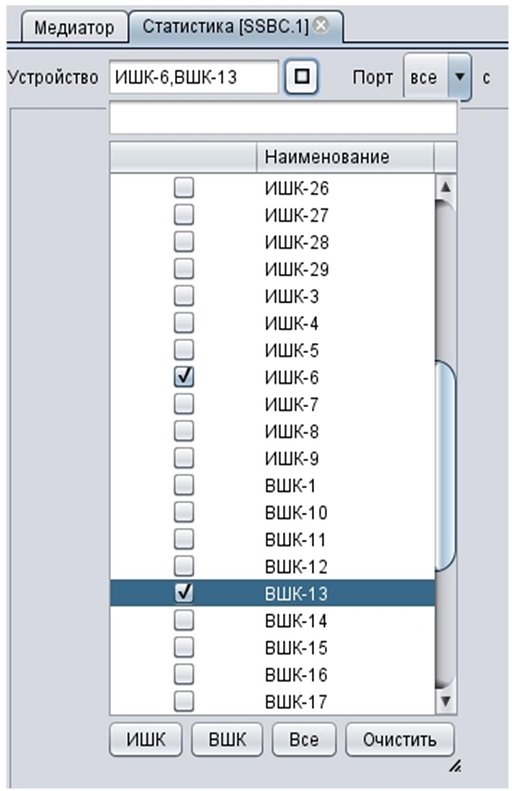Switch to the Медиатор tab
Screen dimensions: 512x791
tap(74, 27)
